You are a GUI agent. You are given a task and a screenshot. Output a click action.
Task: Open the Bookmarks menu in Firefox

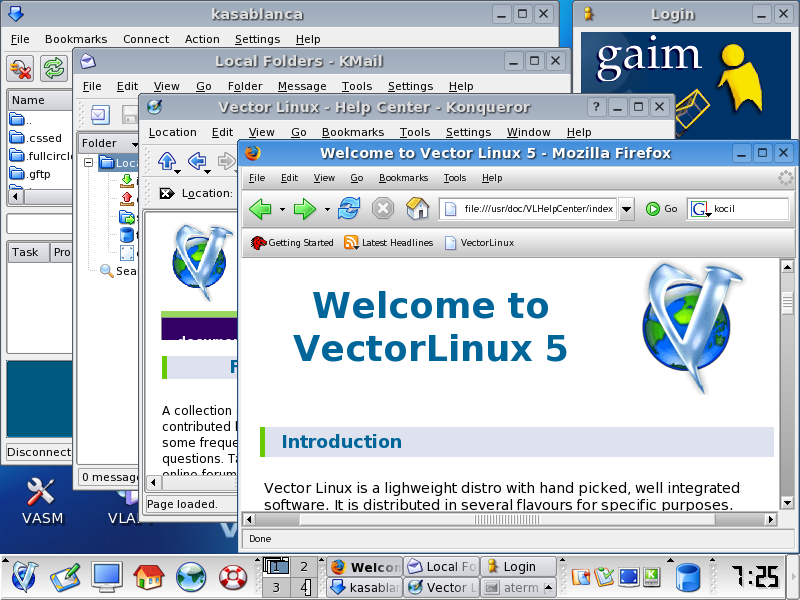403,178
